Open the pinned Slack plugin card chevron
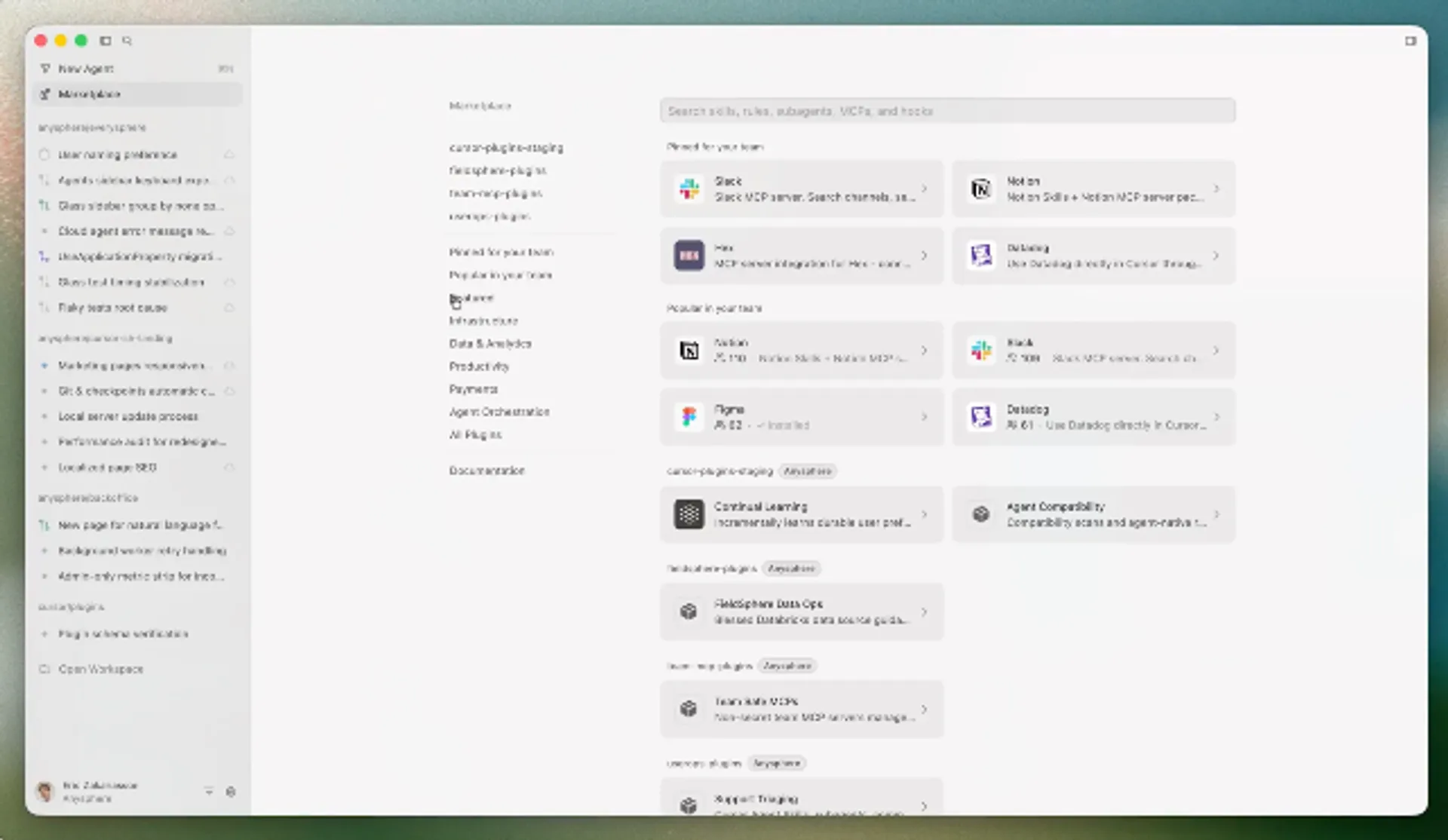1448x840 pixels. pyautogui.click(x=924, y=189)
